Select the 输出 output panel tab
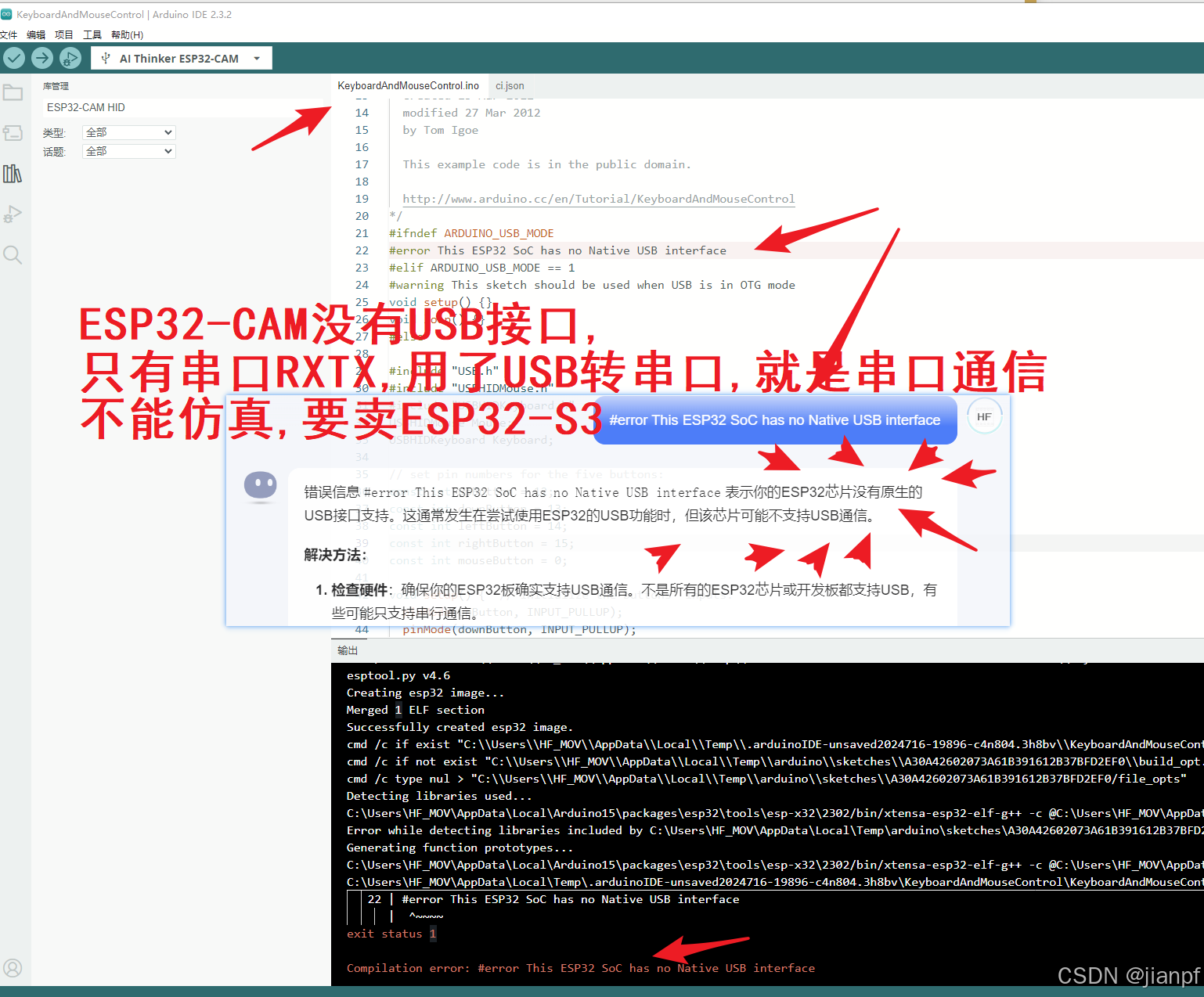Screen dimensions: 1204x997 pyautogui.click(x=348, y=650)
